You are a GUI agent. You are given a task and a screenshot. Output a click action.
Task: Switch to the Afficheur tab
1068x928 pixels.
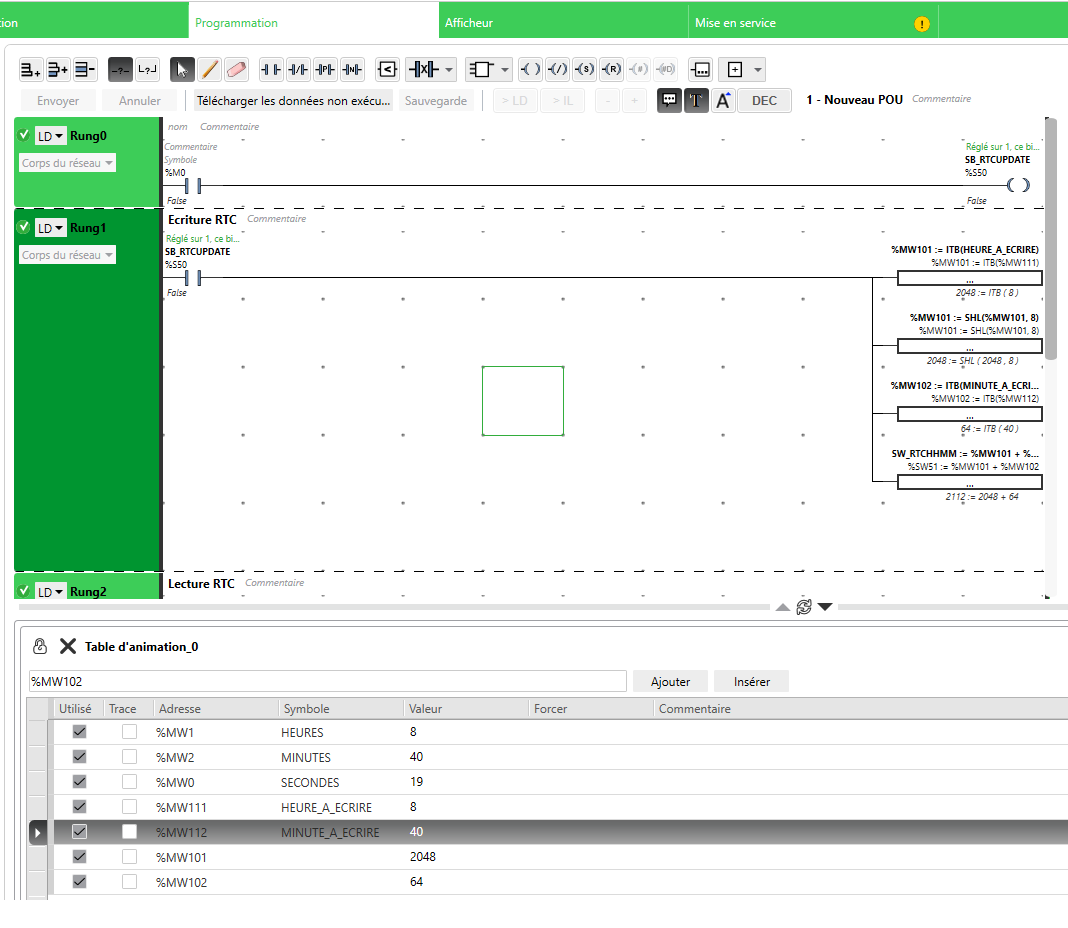(563, 22)
